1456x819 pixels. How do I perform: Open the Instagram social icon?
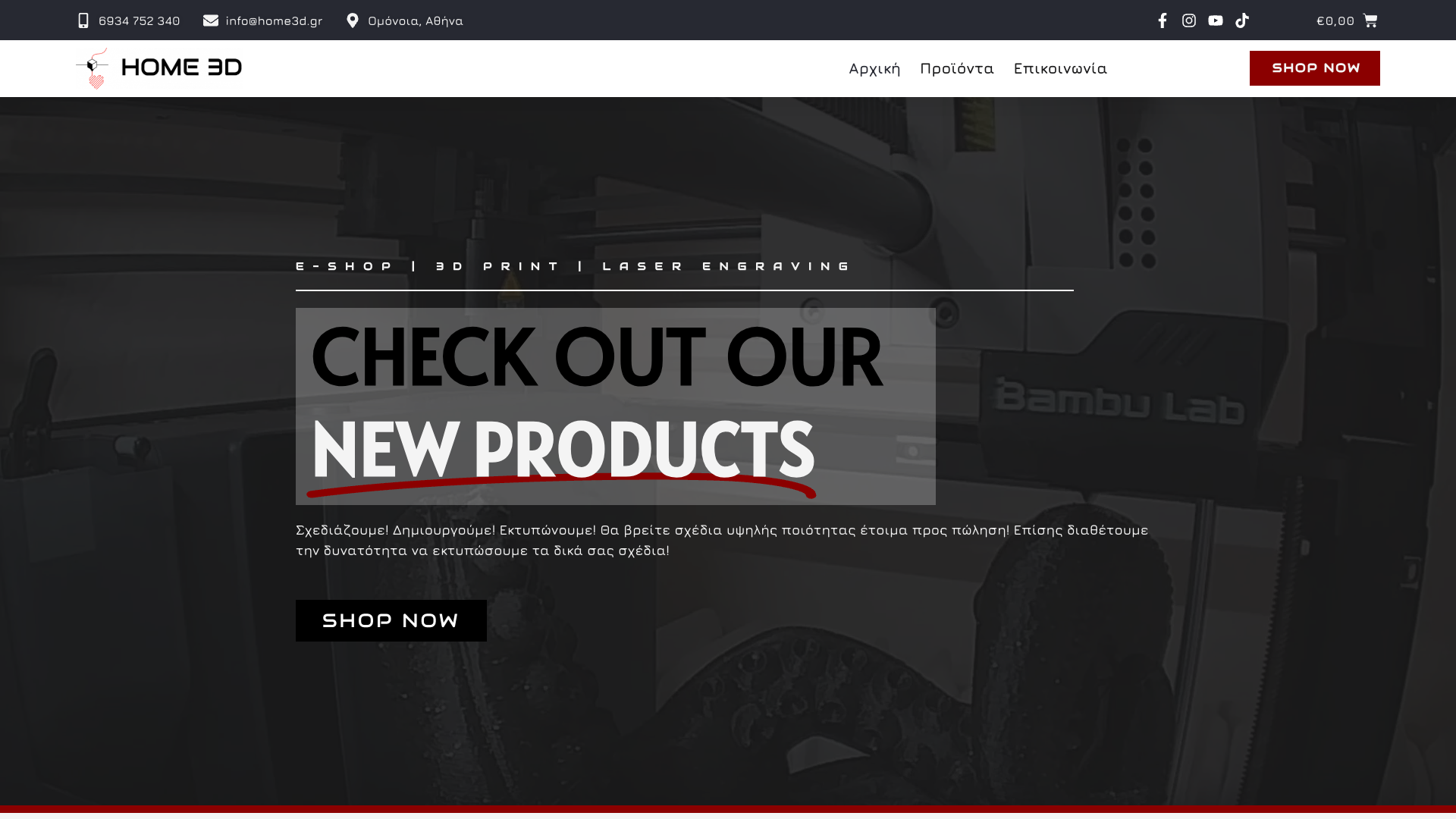[1189, 20]
